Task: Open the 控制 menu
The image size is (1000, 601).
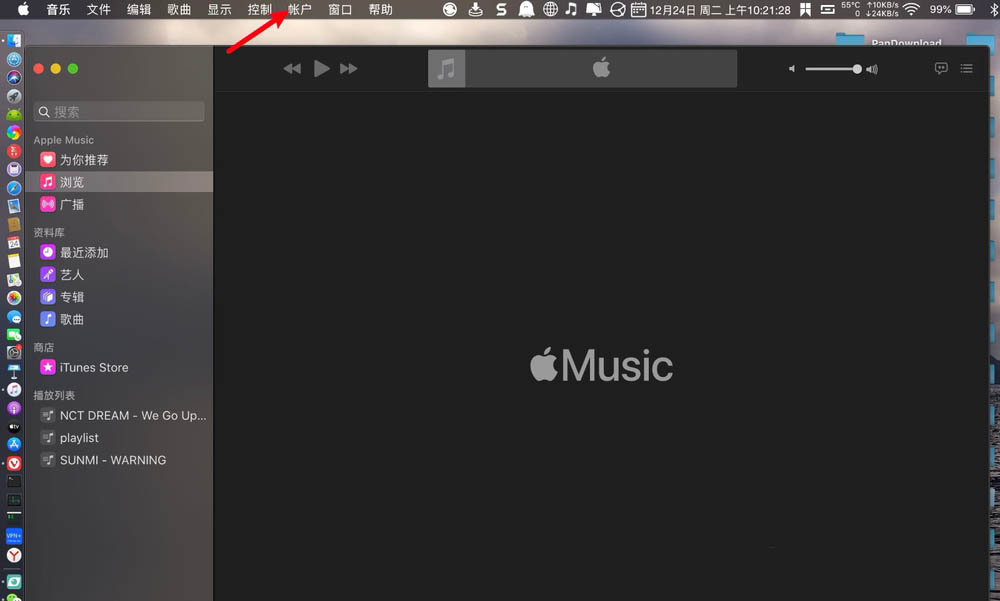Action: 260,10
